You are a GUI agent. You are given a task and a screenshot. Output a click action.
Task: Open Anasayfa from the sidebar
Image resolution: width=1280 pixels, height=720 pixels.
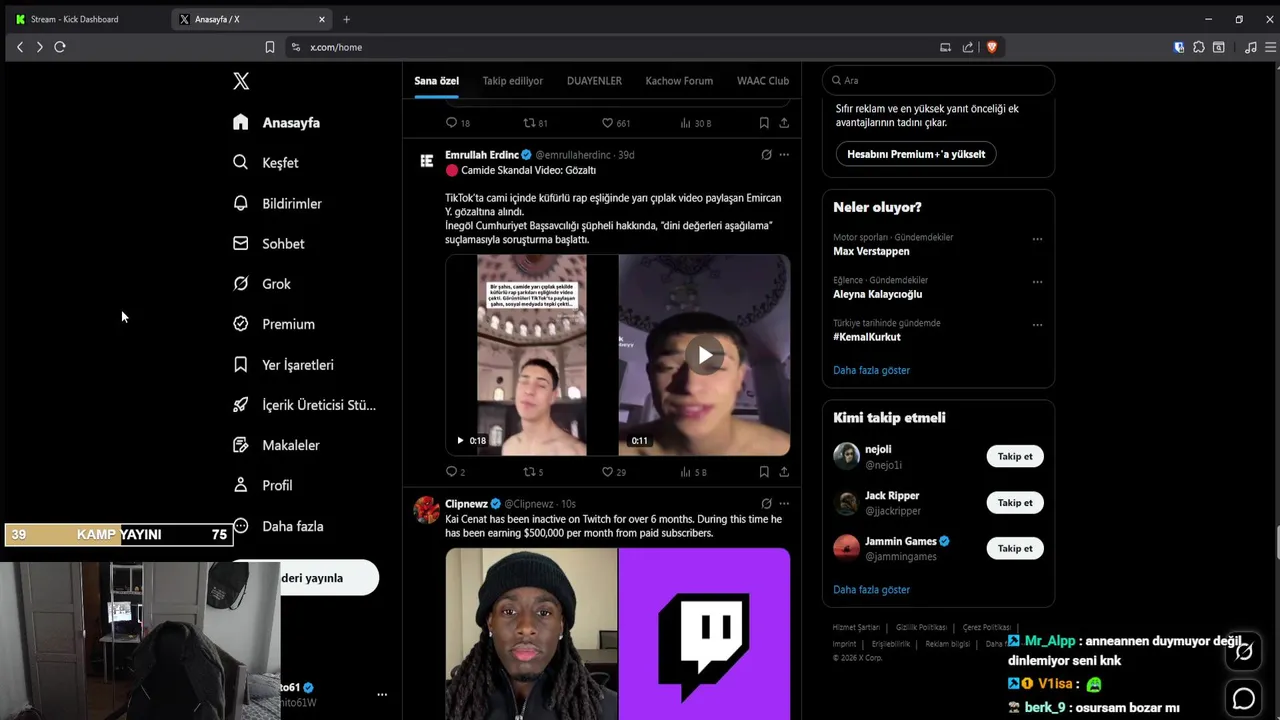pyautogui.click(x=277, y=122)
